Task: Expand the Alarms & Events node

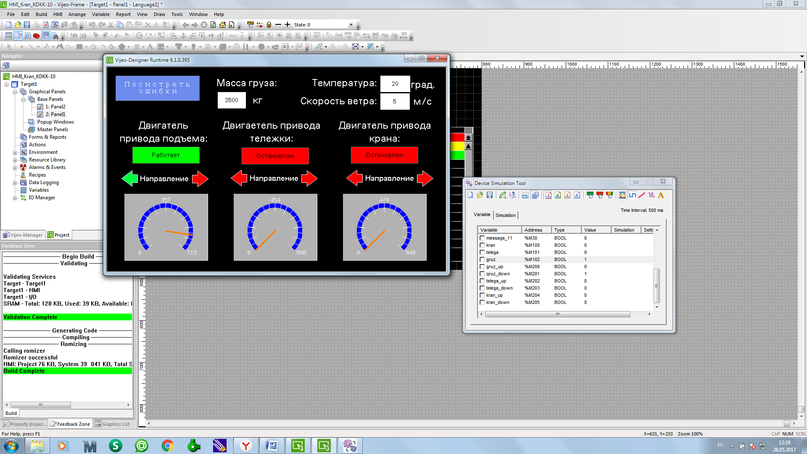Action: 16,167
